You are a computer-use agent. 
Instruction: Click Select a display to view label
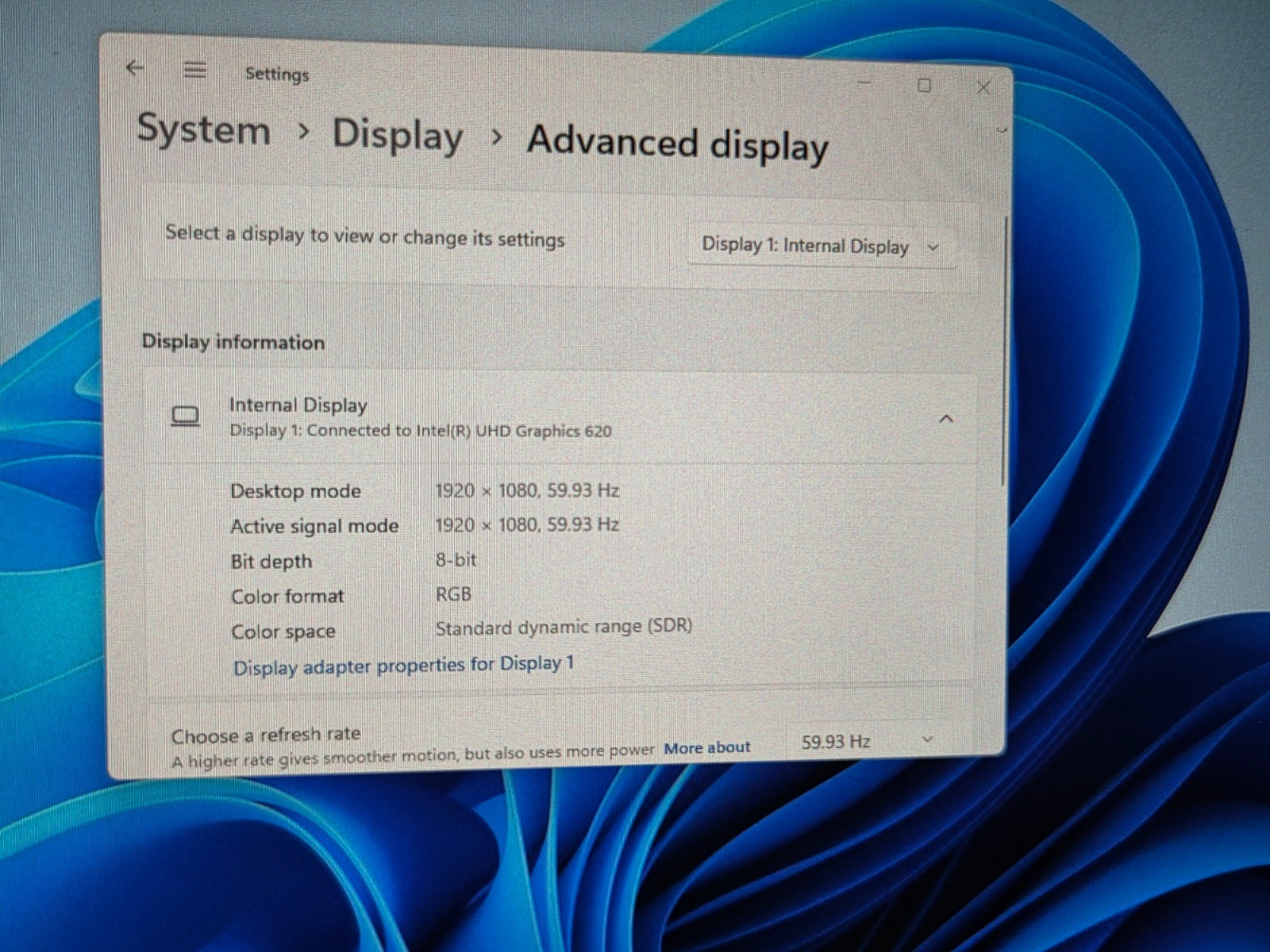tap(365, 236)
